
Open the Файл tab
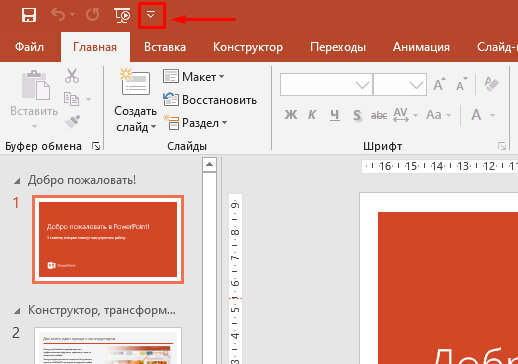click(29, 47)
